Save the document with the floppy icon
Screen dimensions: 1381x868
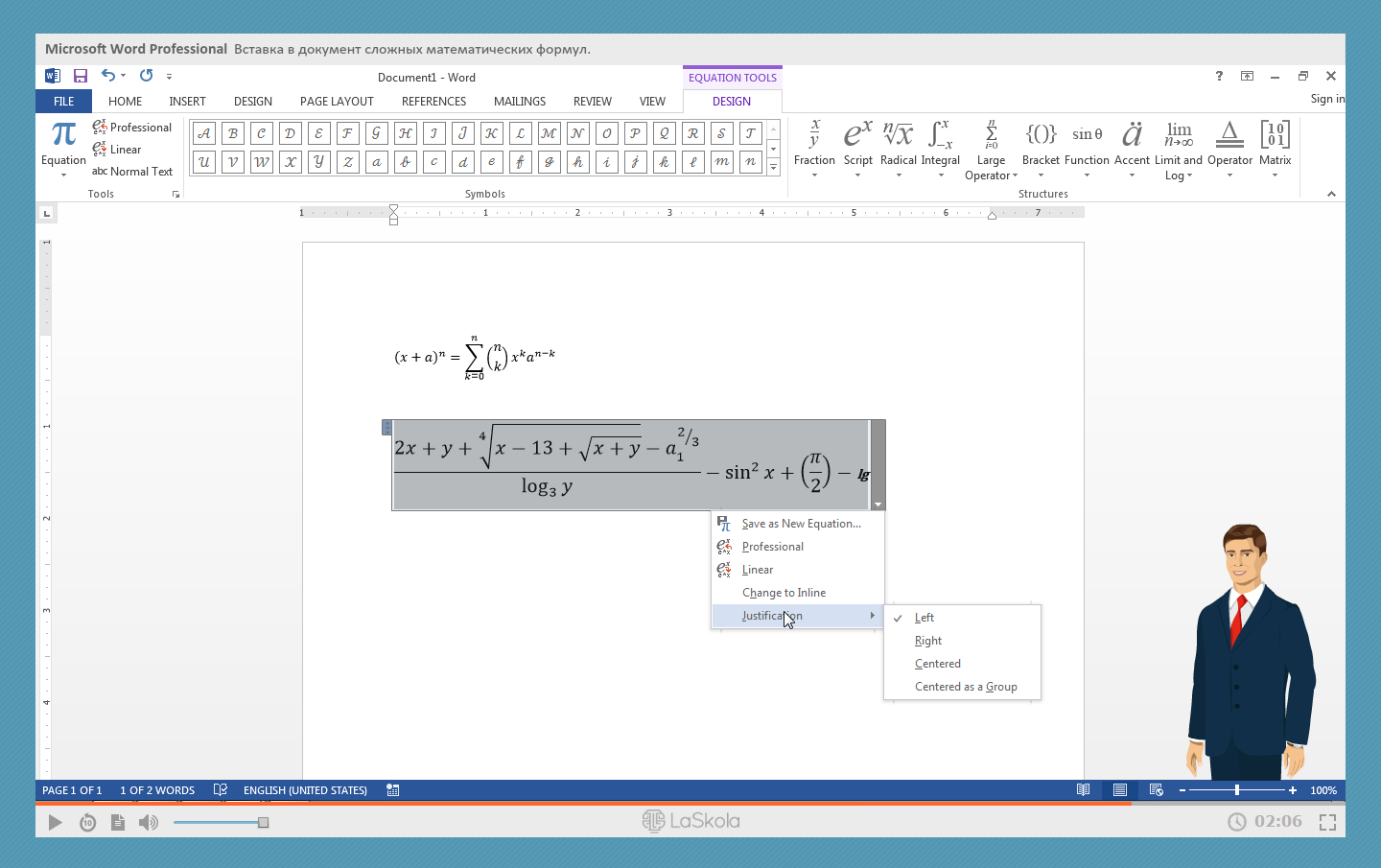coord(81,76)
